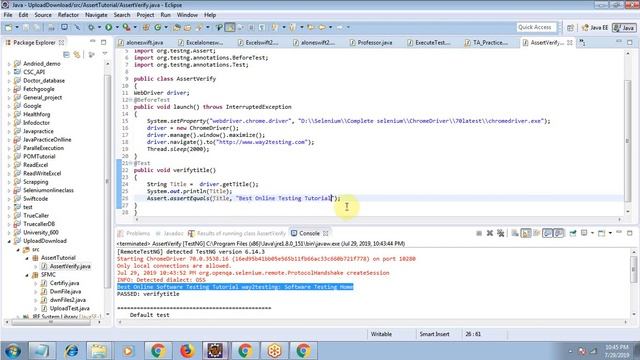This screenshot has width=640, height=360.
Task: Click the Run Last Tool external tools icon
Action: 127,27
